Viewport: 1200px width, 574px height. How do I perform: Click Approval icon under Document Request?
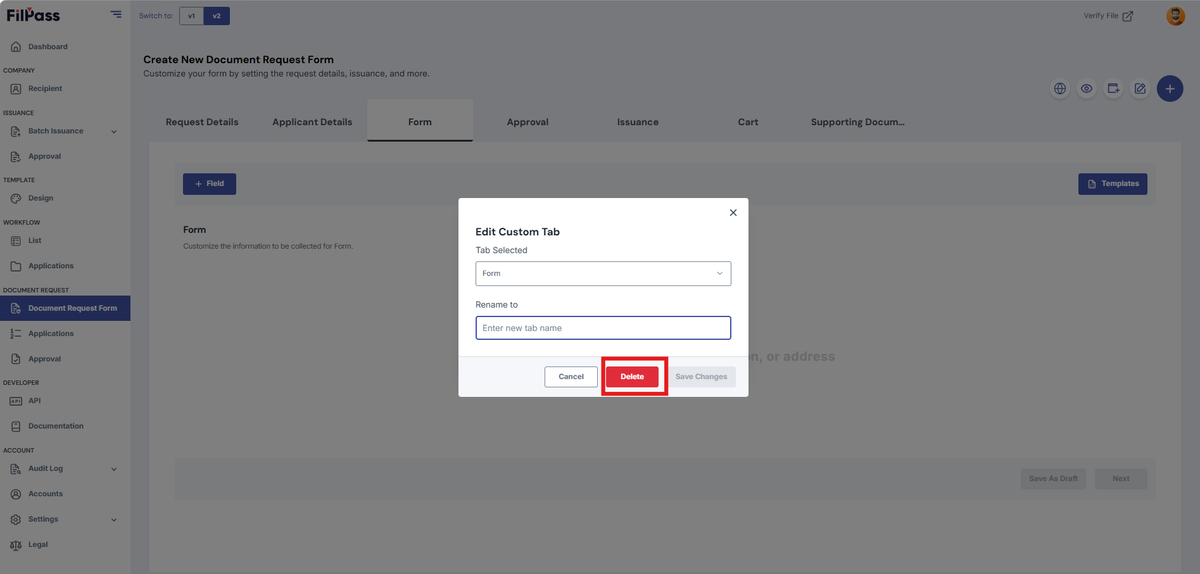[x=15, y=359]
